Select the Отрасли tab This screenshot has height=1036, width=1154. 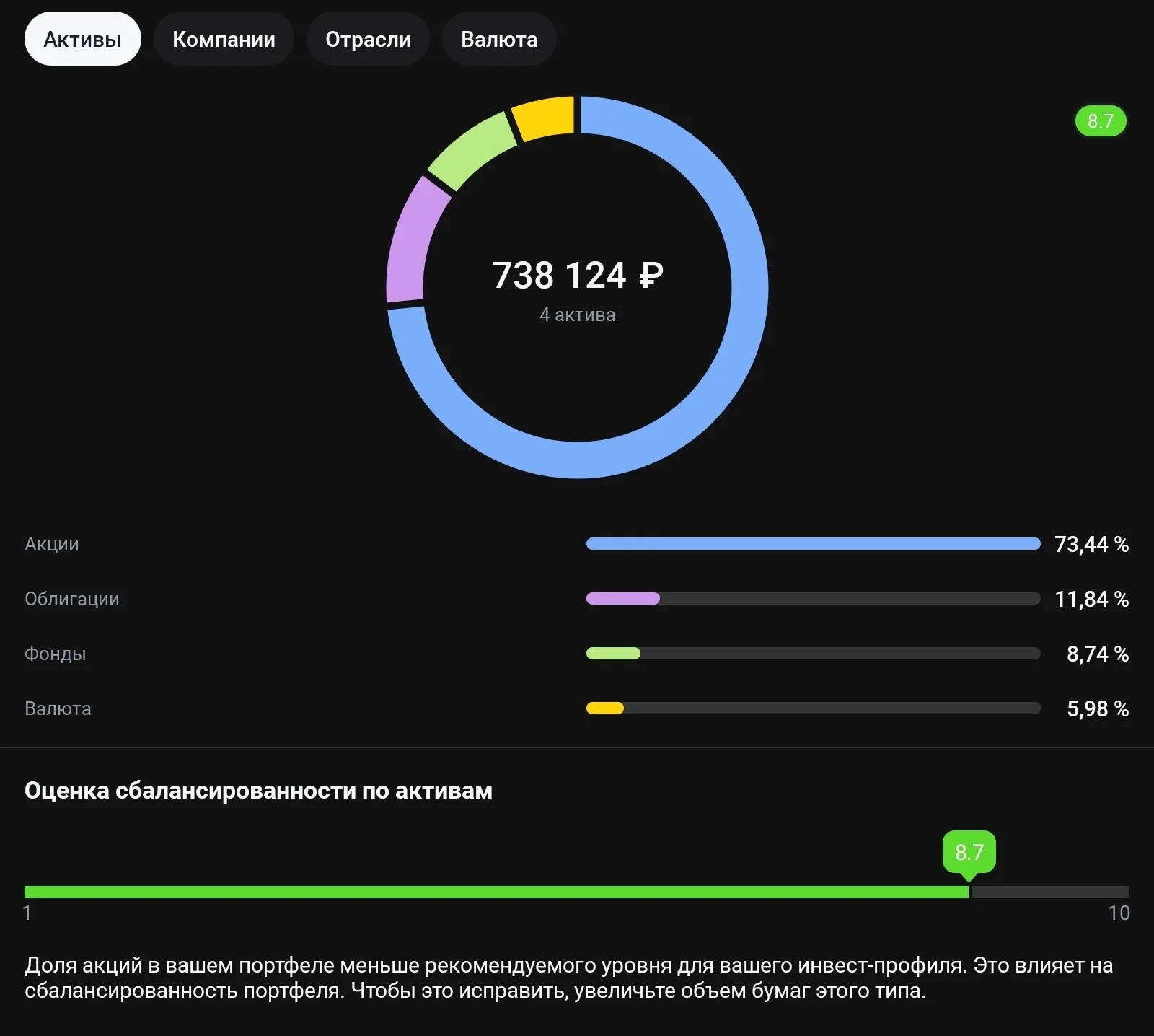click(368, 39)
